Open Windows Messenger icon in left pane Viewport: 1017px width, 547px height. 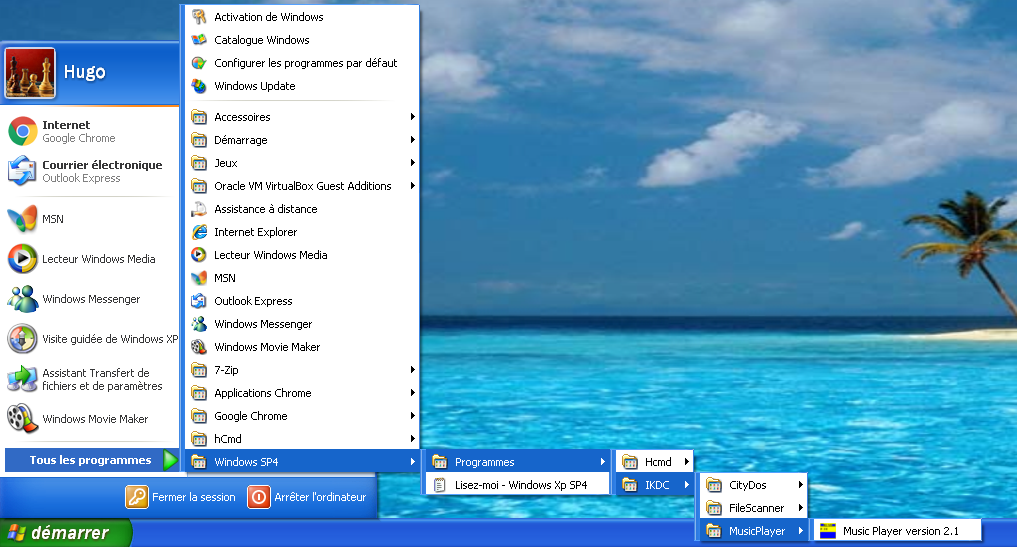point(23,298)
